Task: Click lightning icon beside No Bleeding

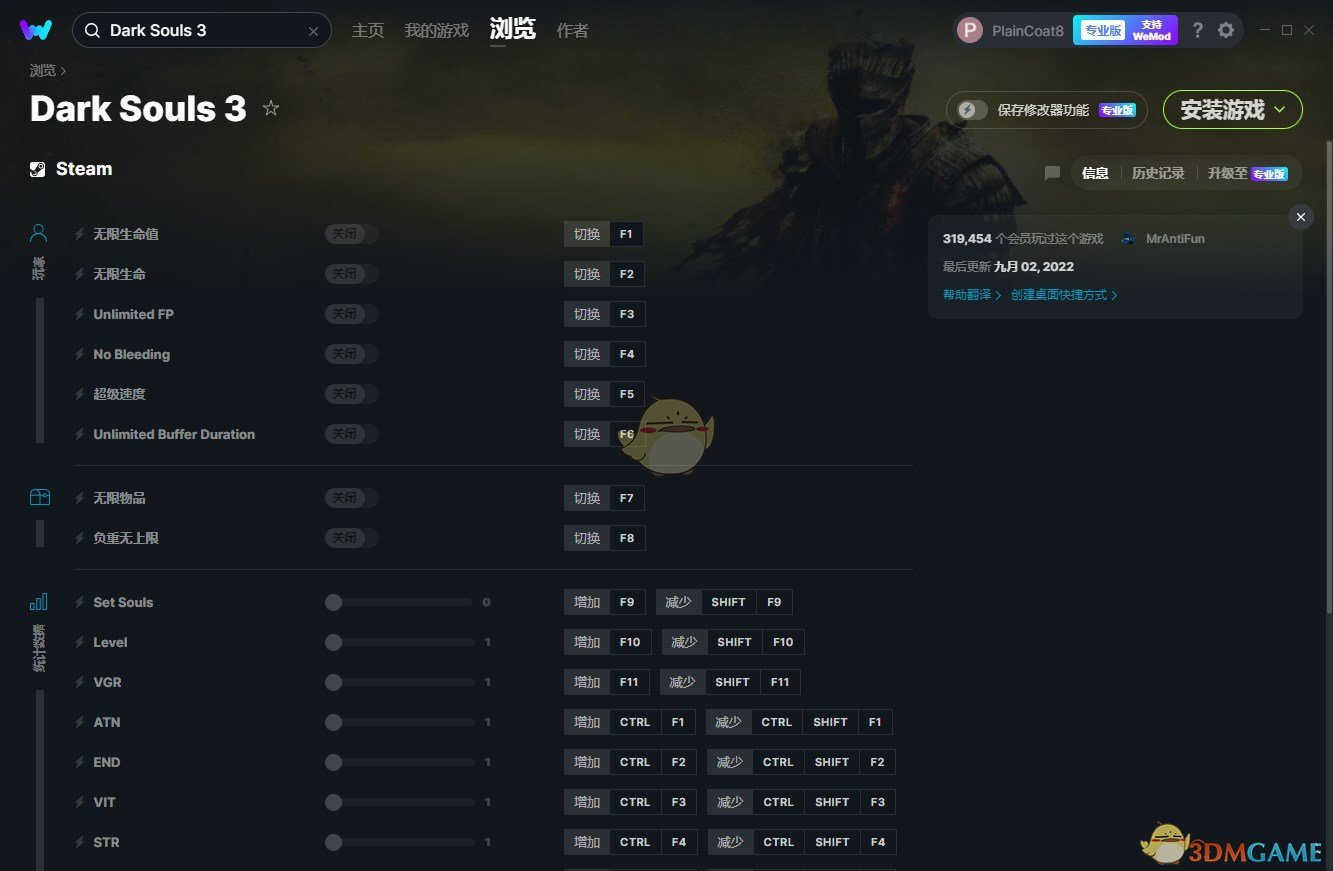Action: pos(80,354)
